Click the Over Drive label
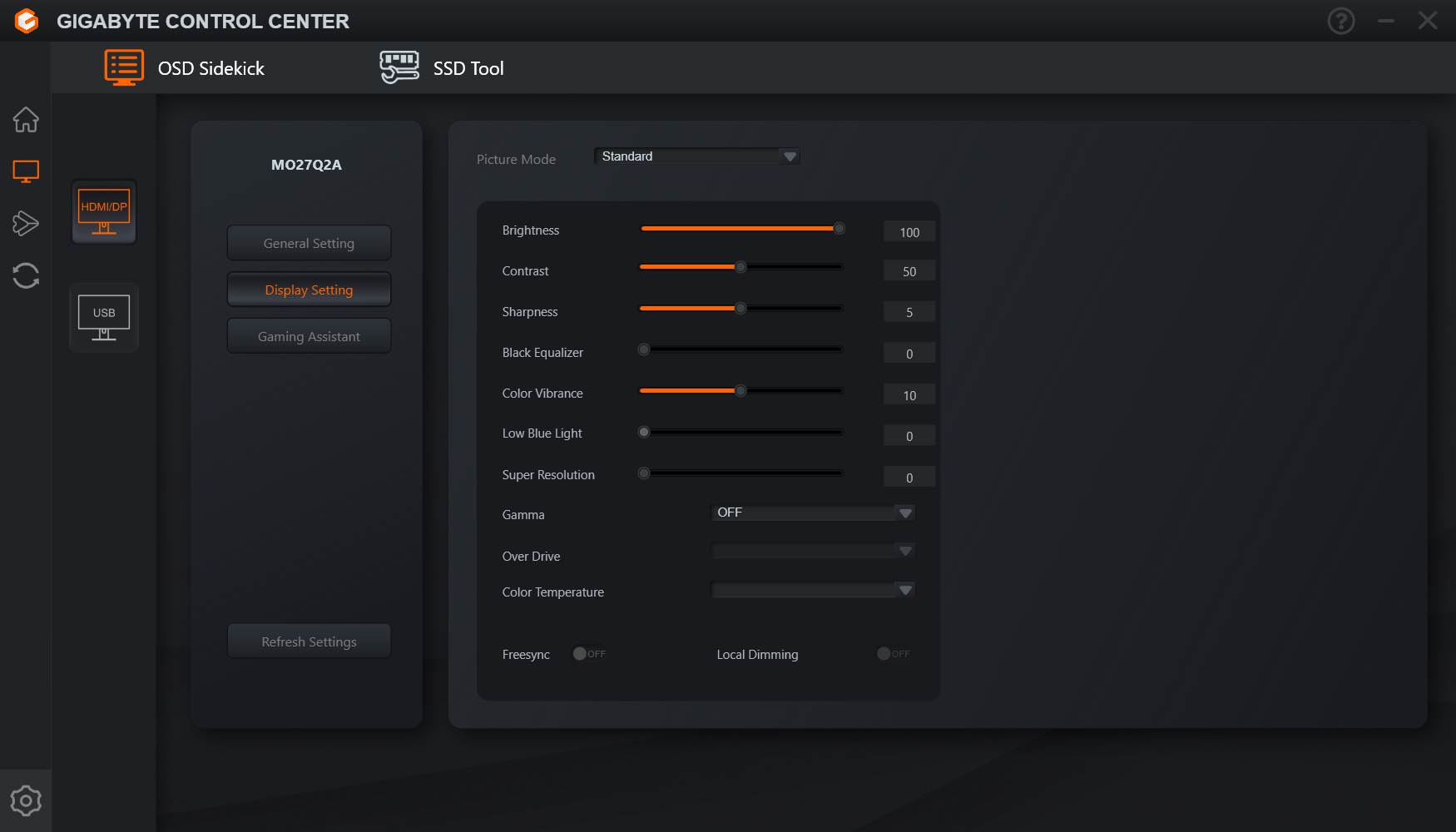 click(x=531, y=557)
